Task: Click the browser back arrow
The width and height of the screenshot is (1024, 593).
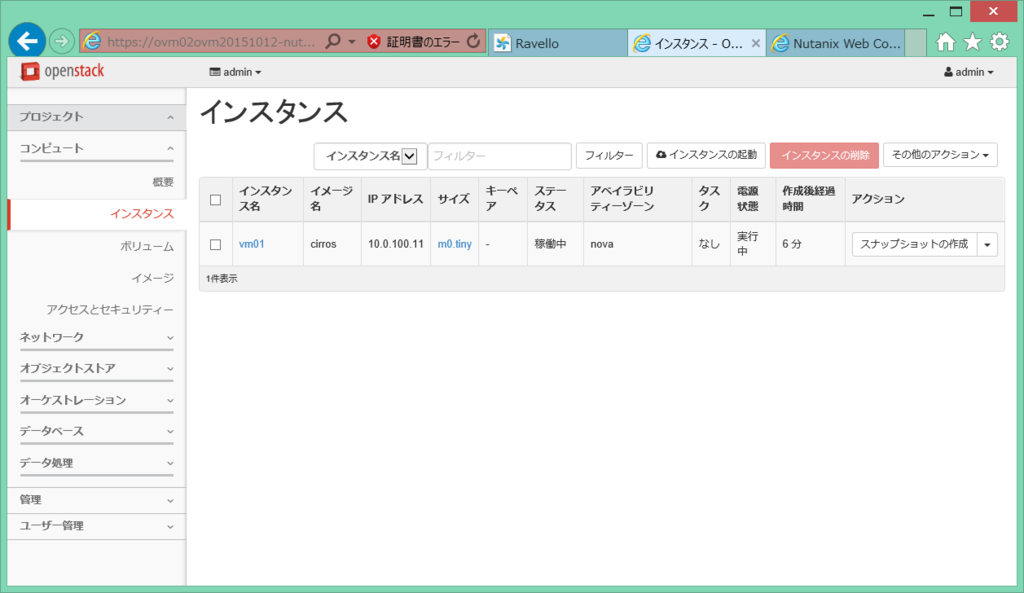Action: pos(26,40)
